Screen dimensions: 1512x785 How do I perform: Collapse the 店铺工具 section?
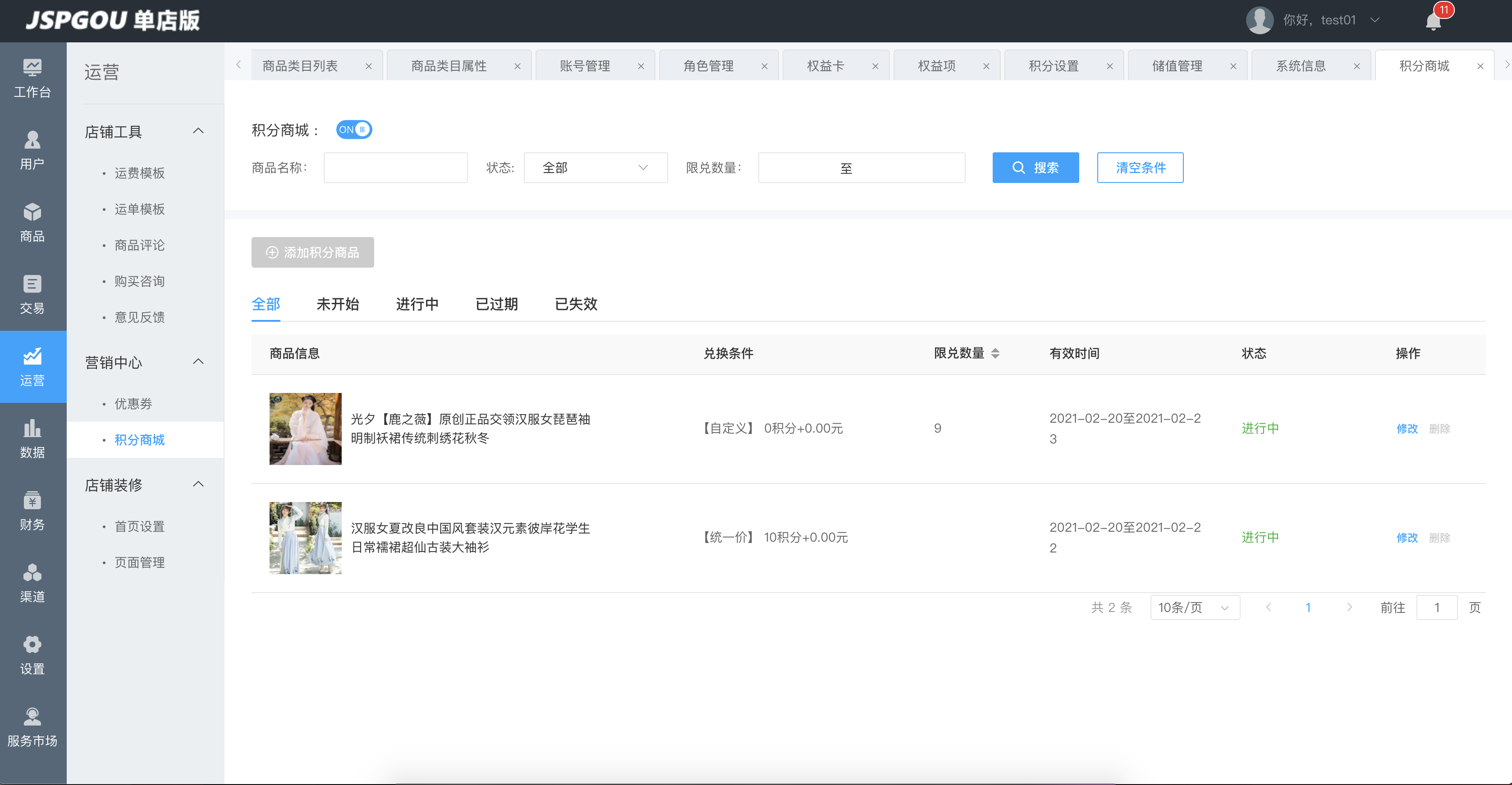198,131
